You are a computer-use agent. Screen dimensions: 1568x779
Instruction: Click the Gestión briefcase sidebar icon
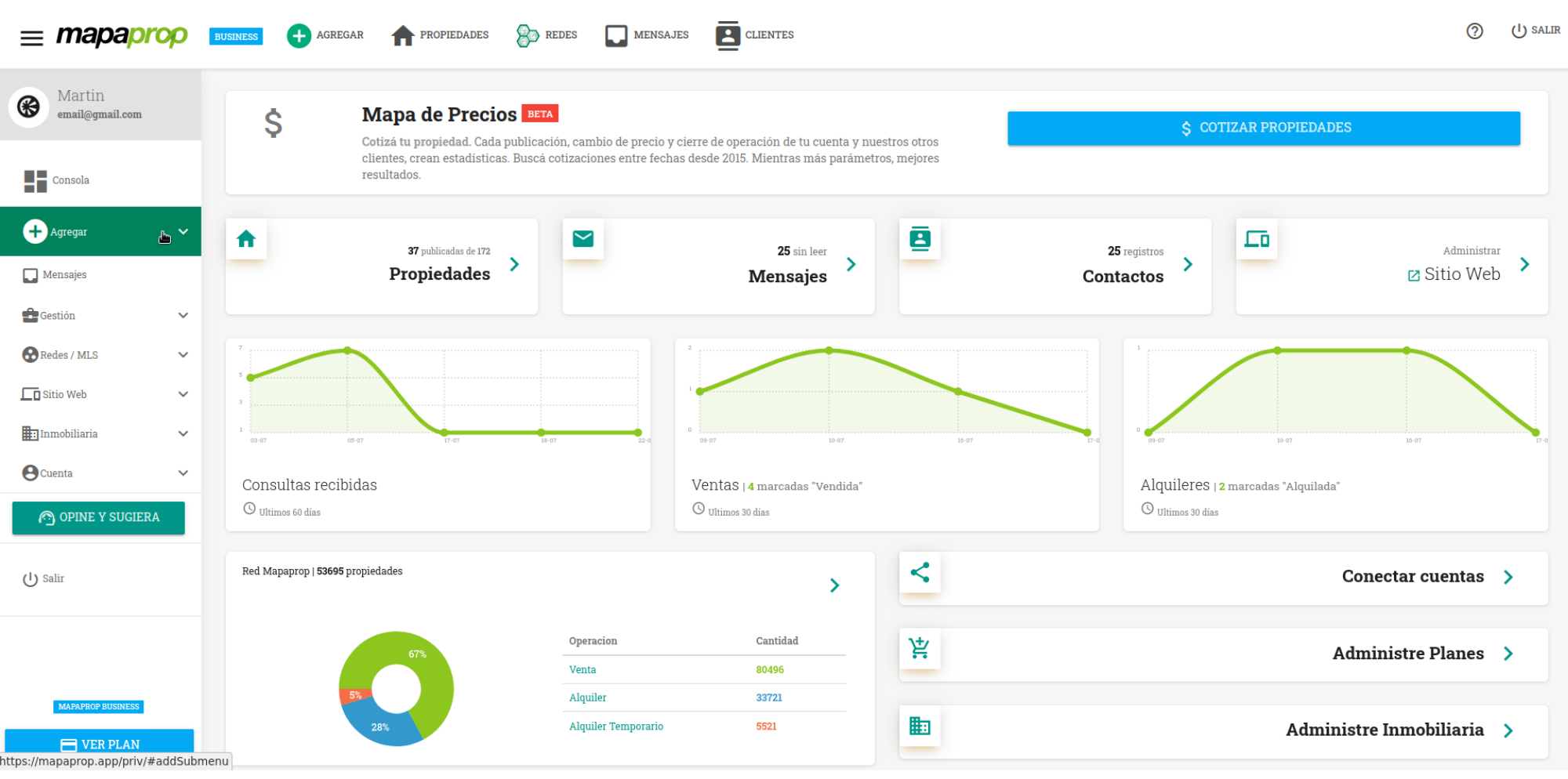[x=30, y=315]
